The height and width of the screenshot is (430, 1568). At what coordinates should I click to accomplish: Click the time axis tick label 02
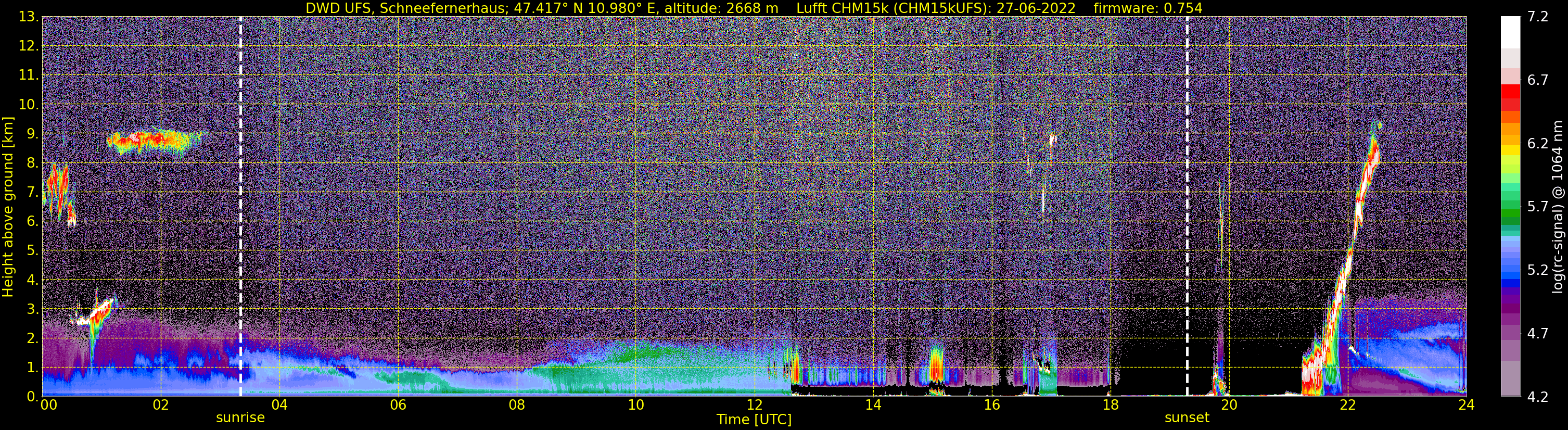160,405
